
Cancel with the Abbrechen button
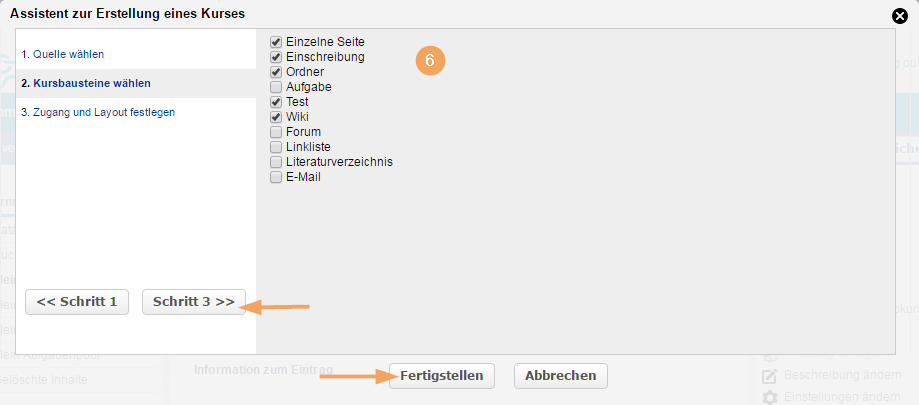click(x=560, y=376)
